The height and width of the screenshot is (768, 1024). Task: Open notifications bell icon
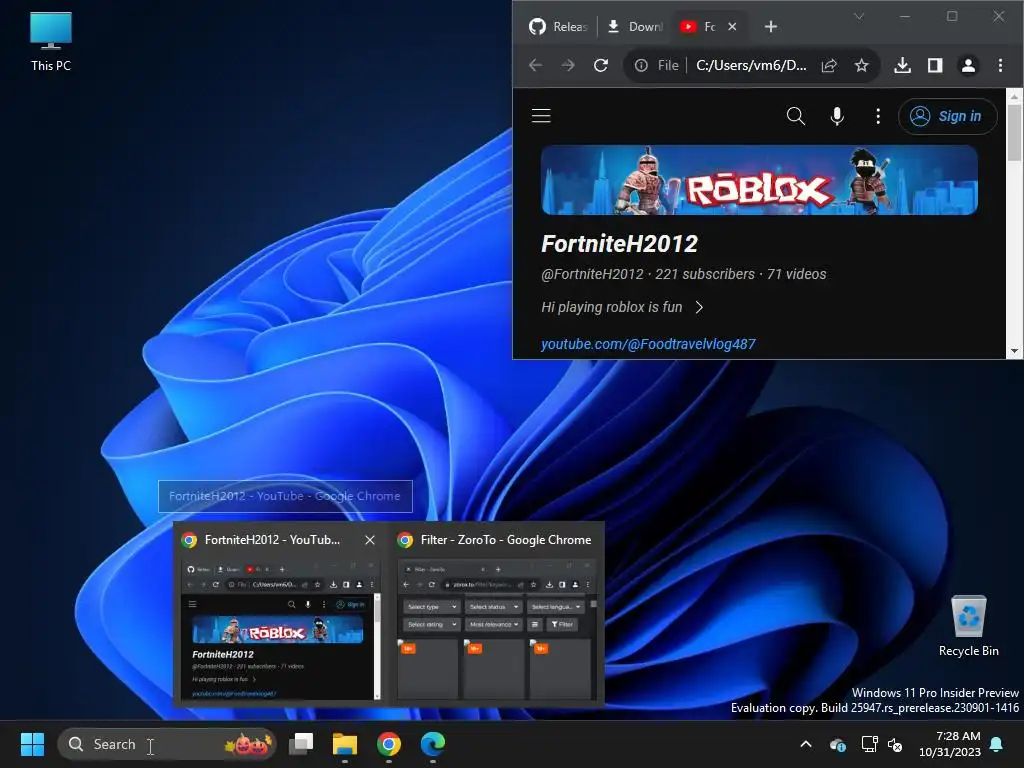[x=997, y=744]
